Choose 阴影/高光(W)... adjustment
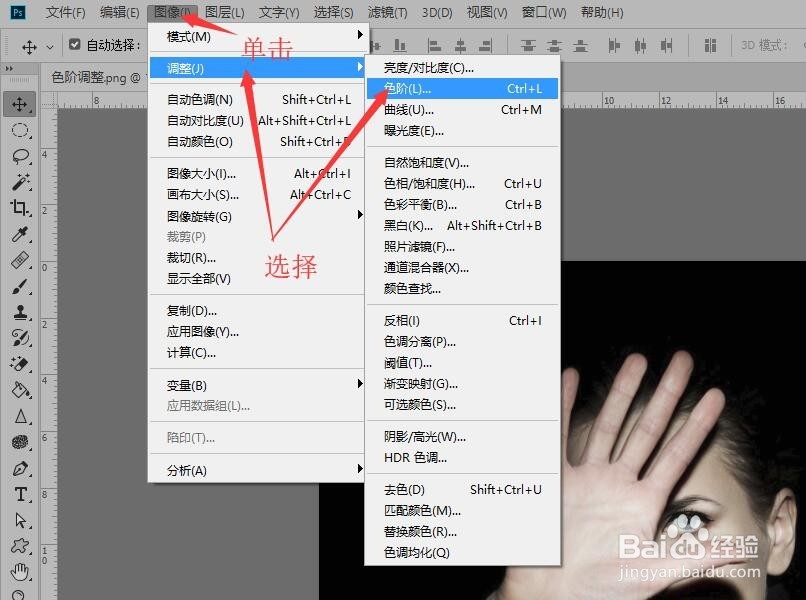The width and height of the screenshot is (806, 600). coord(462,437)
